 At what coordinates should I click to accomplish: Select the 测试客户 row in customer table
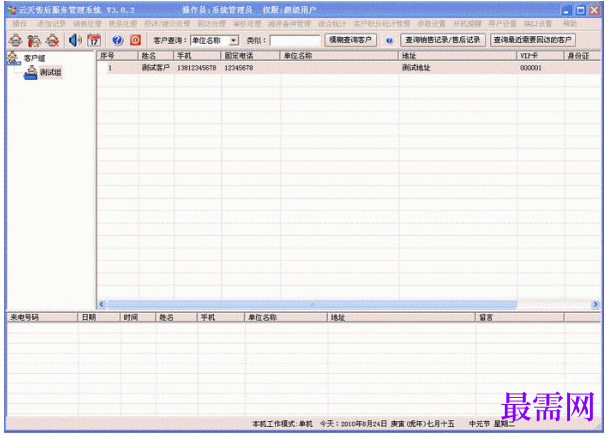[349, 68]
